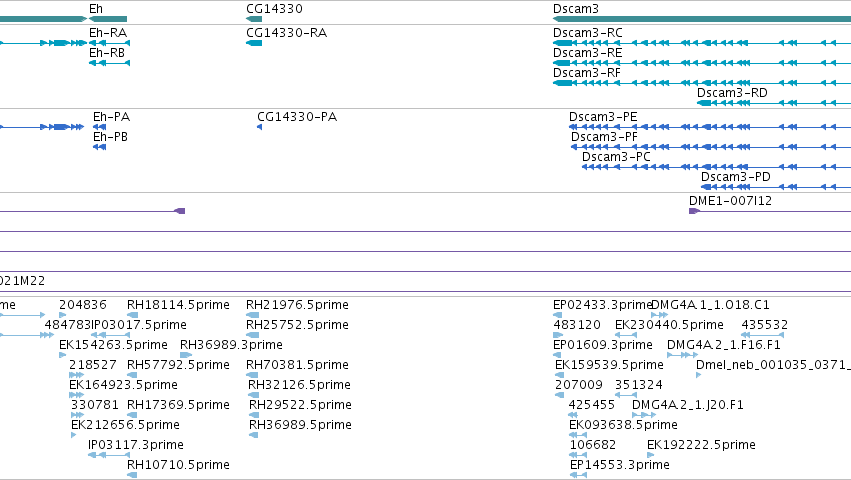Screen dimensions: 851x480
Task: Select EST 435532
Action: pos(764,325)
